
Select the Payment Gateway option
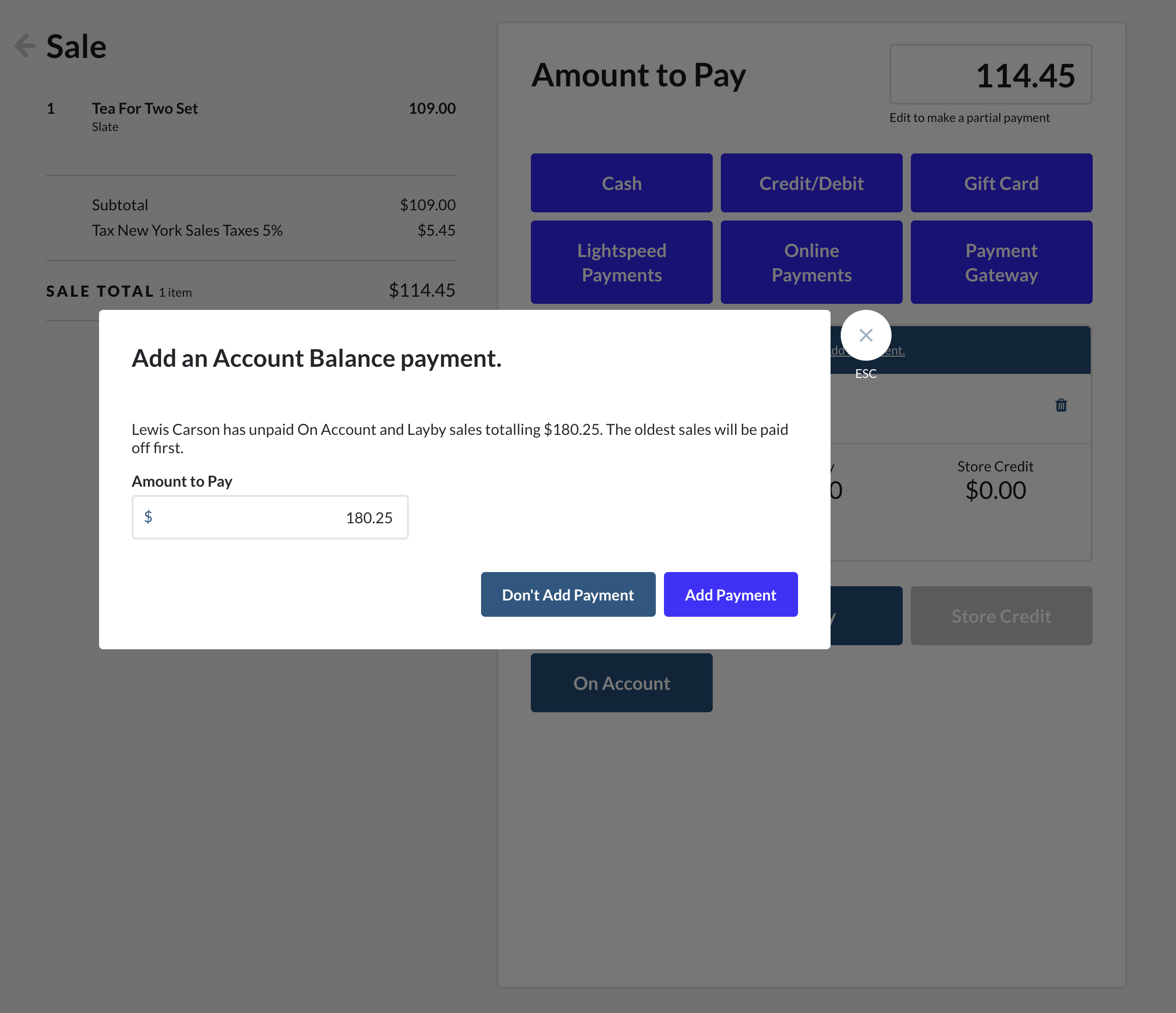[x=1001, y=262]
